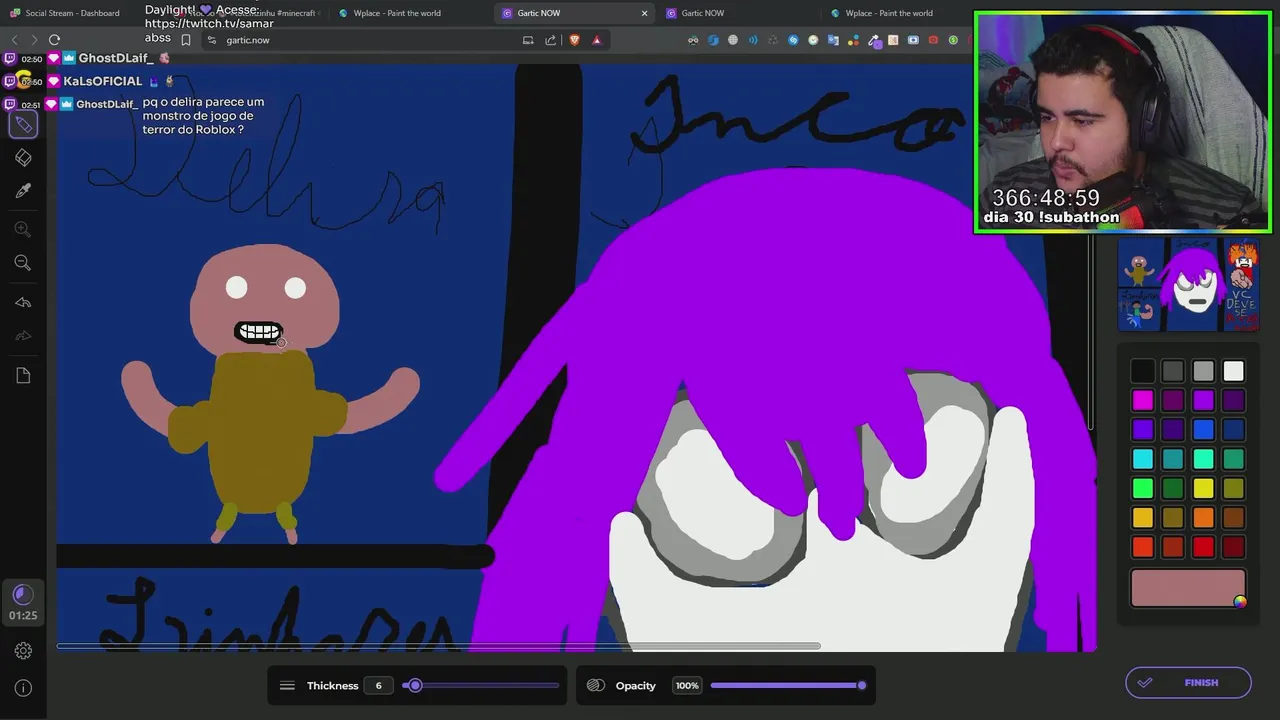
Task: Zoom out with the magnifier minus icon
Action: click(x=23, y=262)
